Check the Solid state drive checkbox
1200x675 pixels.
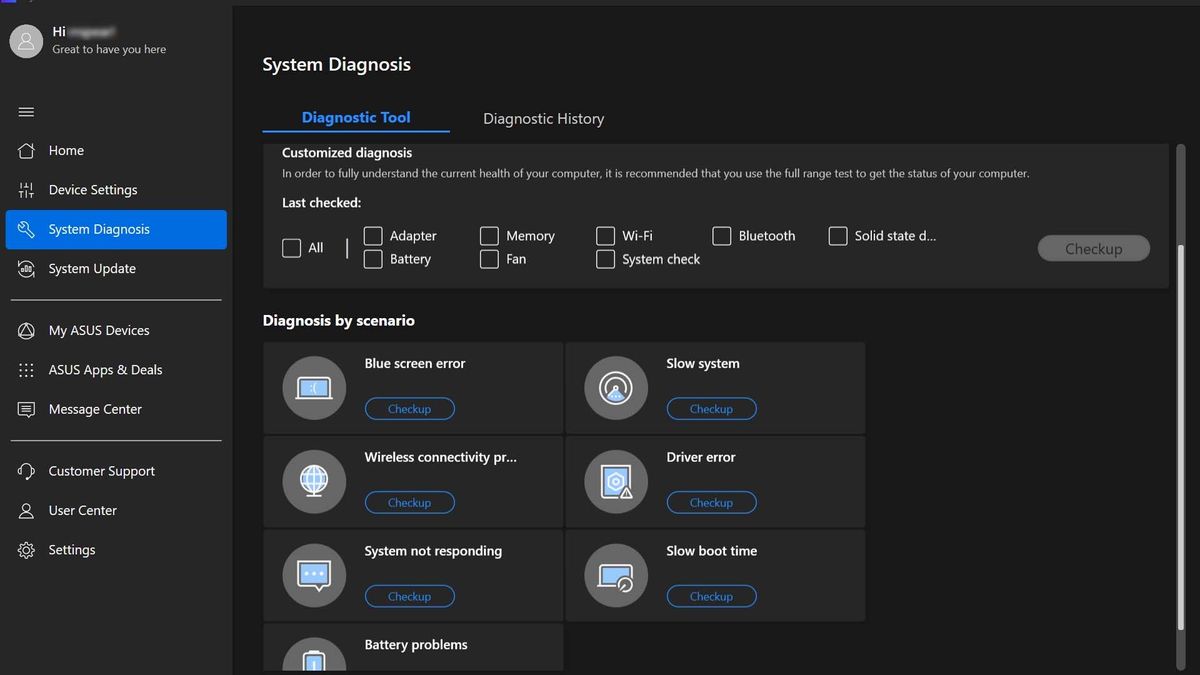pyautogui.click(x=838, y=236)
